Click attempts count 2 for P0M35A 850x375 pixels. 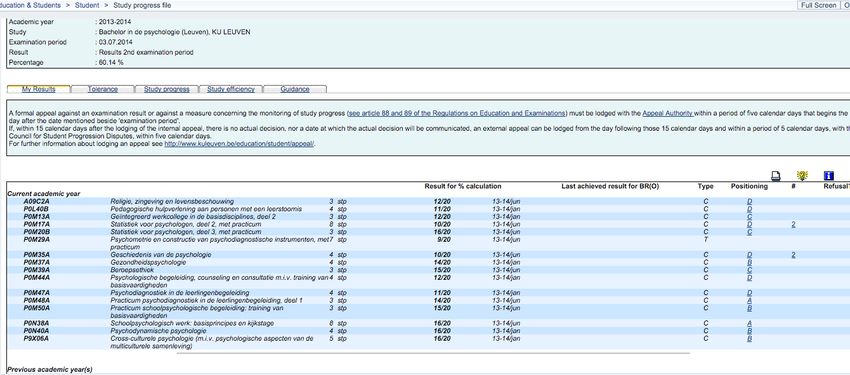[793, 255]
